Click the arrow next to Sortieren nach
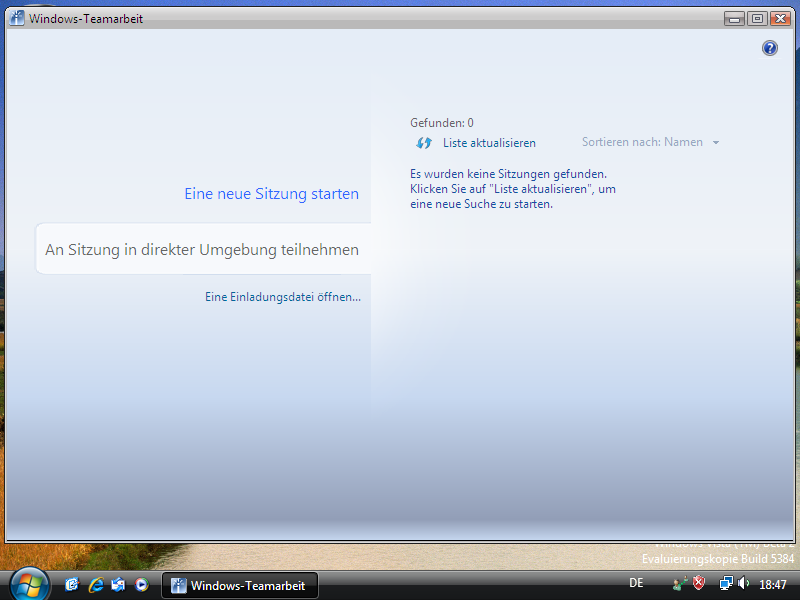 716,143
